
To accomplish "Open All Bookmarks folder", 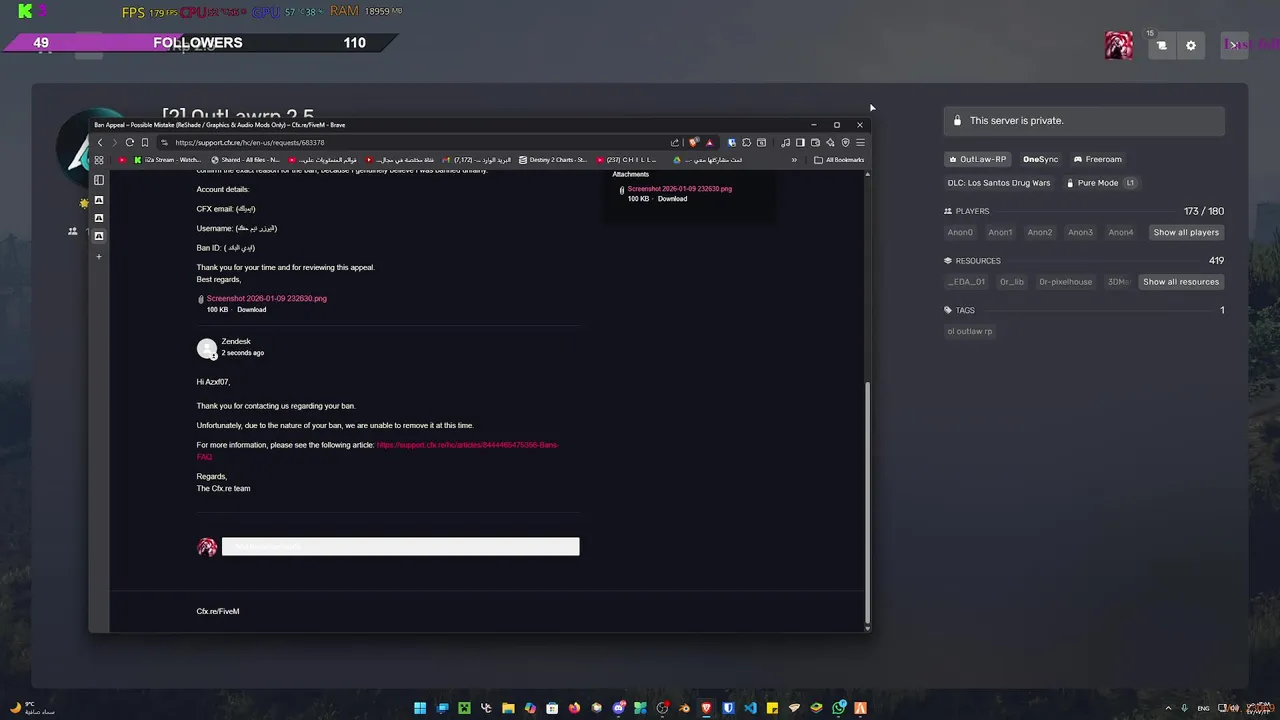I will click(x=839, y=160).
